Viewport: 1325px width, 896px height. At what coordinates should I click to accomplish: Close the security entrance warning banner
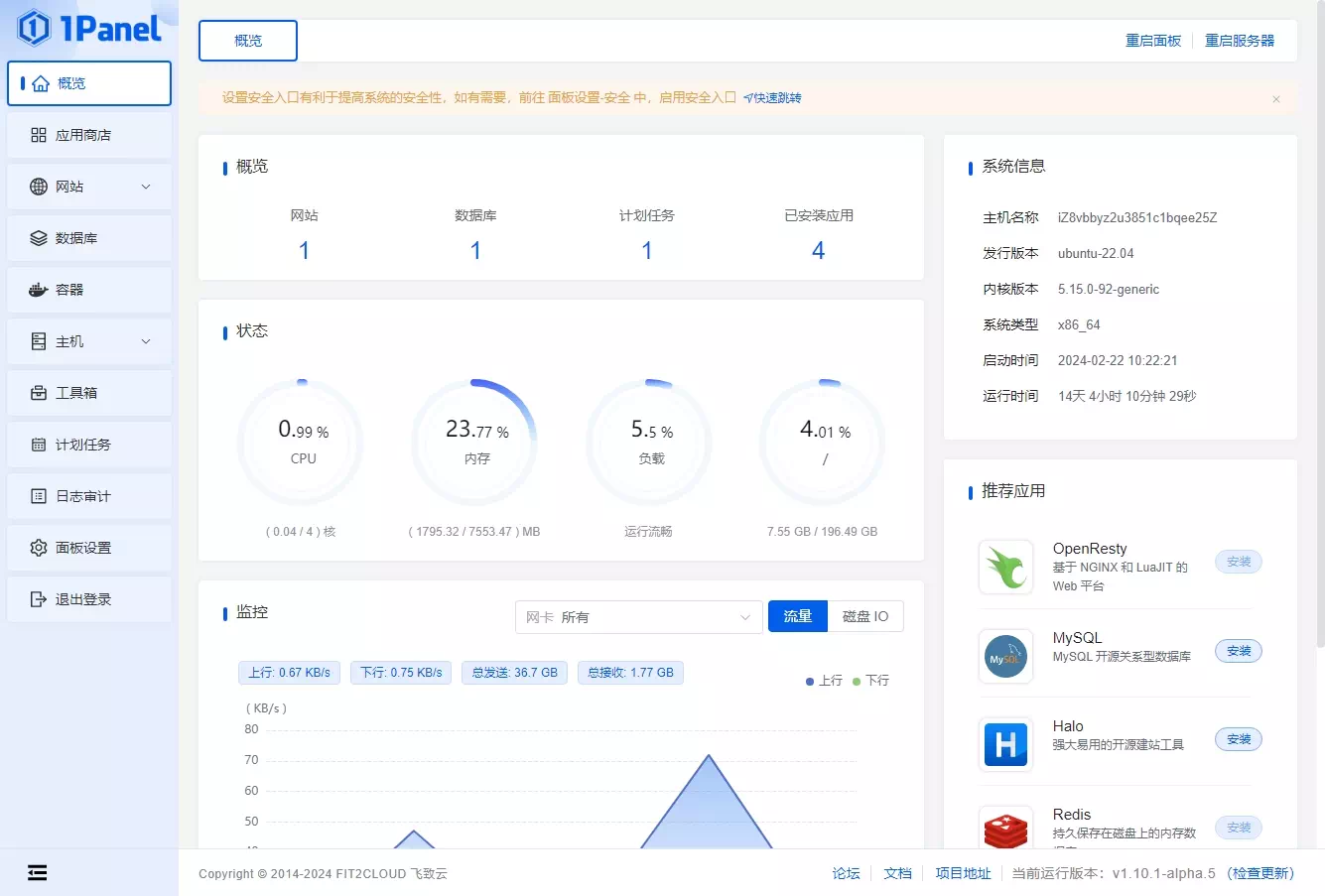pyautogui.click(x=1276, y=99)
